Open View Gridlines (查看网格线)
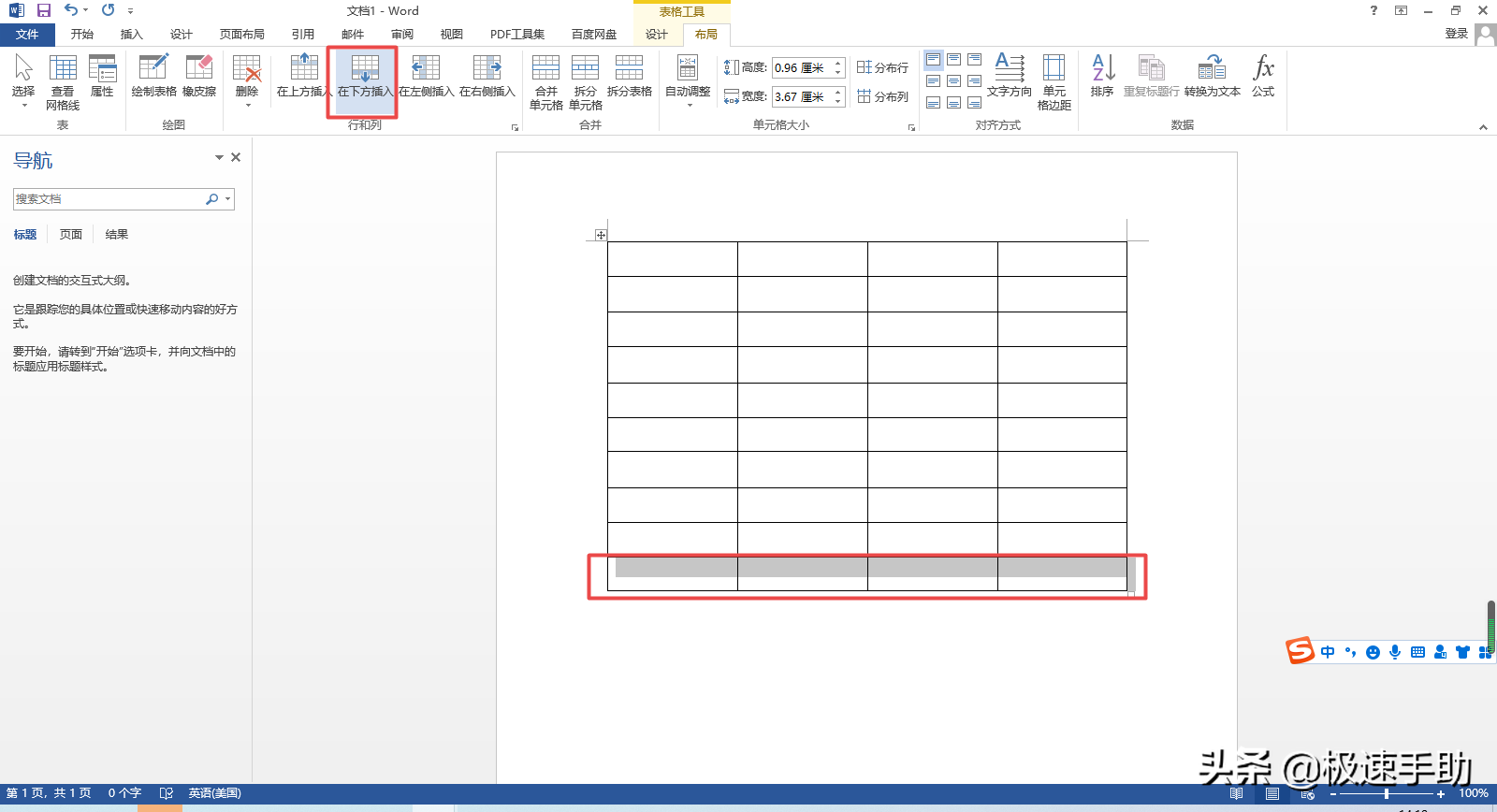Image resolution: width=1497 pixels, height=812 pixels. coord(63,82)
